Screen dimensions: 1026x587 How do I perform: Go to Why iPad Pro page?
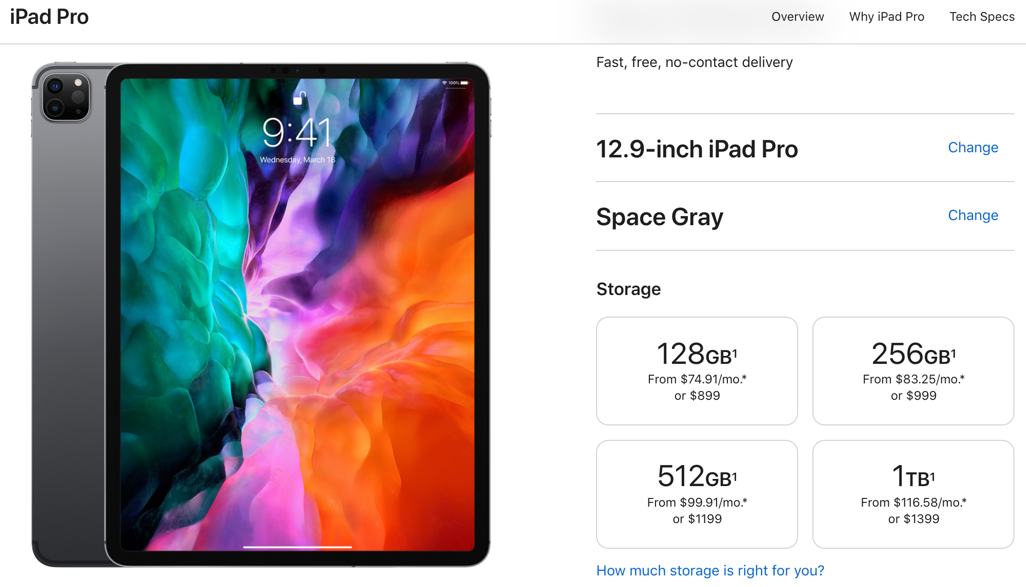coord(887,17)
